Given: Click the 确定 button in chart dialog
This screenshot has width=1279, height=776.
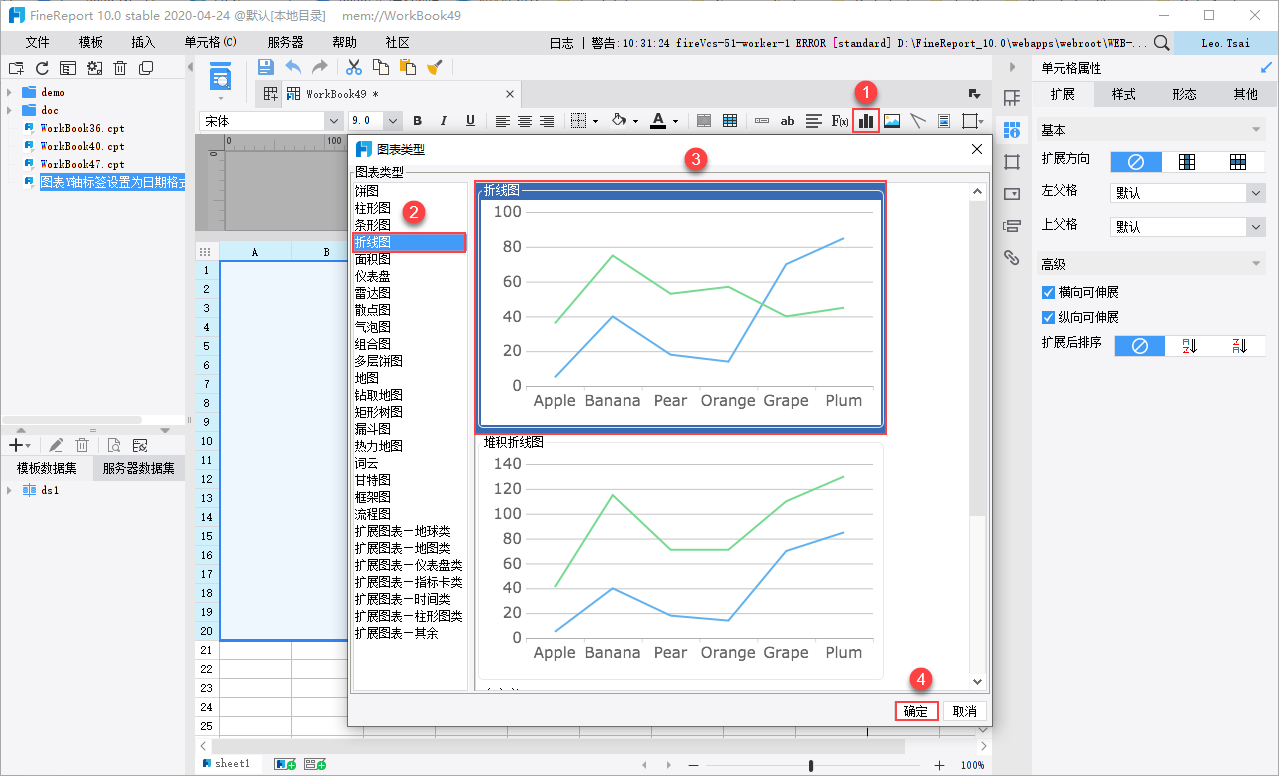Looking at the screenshot, I should (x=915, y=711).
